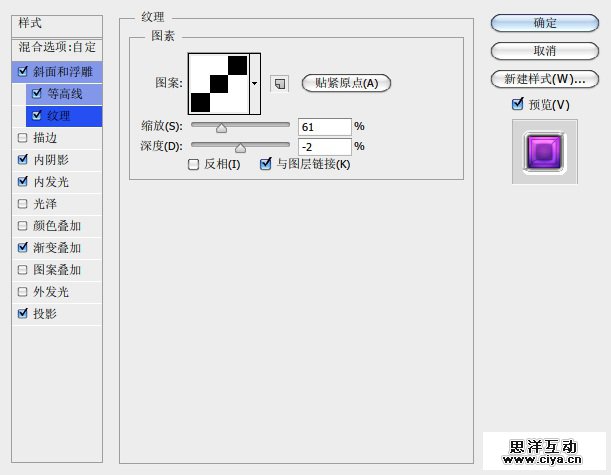Open the pattern picker dropdown arrow

[255, 84]
